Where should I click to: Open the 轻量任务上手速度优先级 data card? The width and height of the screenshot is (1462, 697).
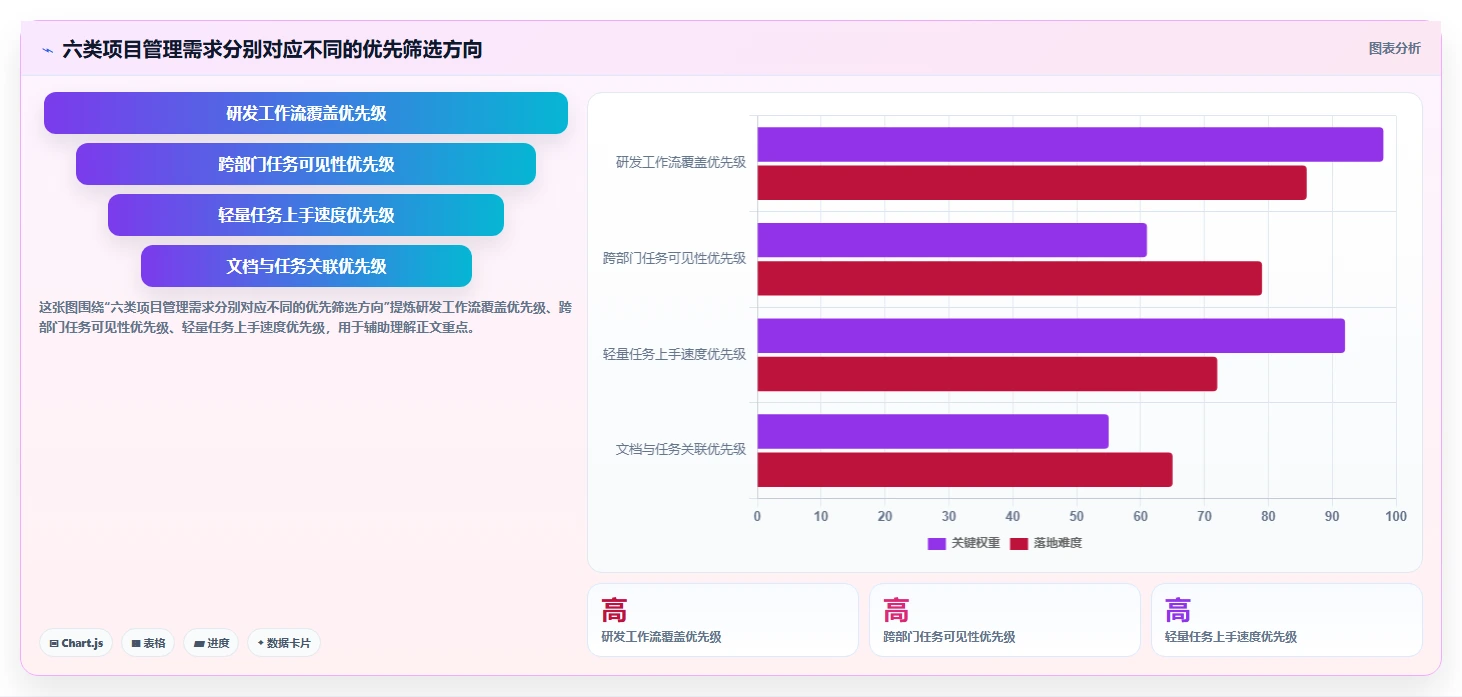click(x=1287, y=620)
